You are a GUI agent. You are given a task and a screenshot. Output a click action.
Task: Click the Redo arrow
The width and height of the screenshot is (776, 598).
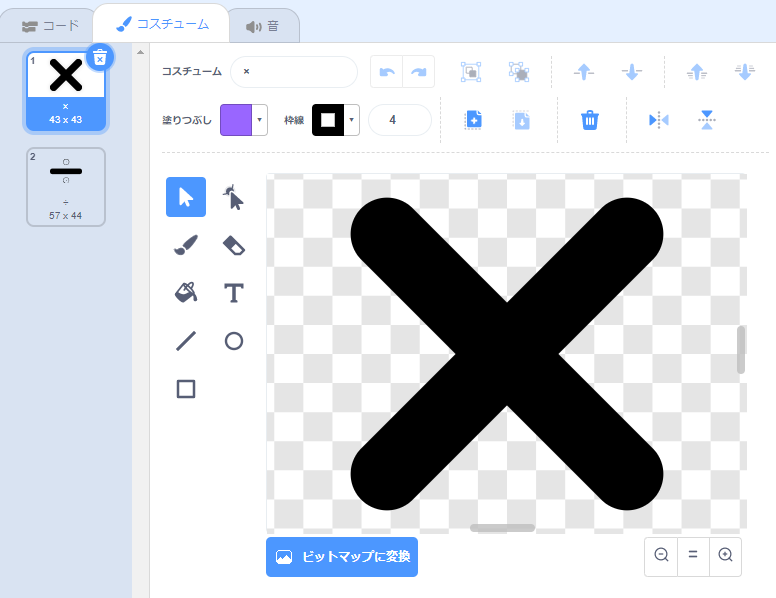tap(419, 72)
